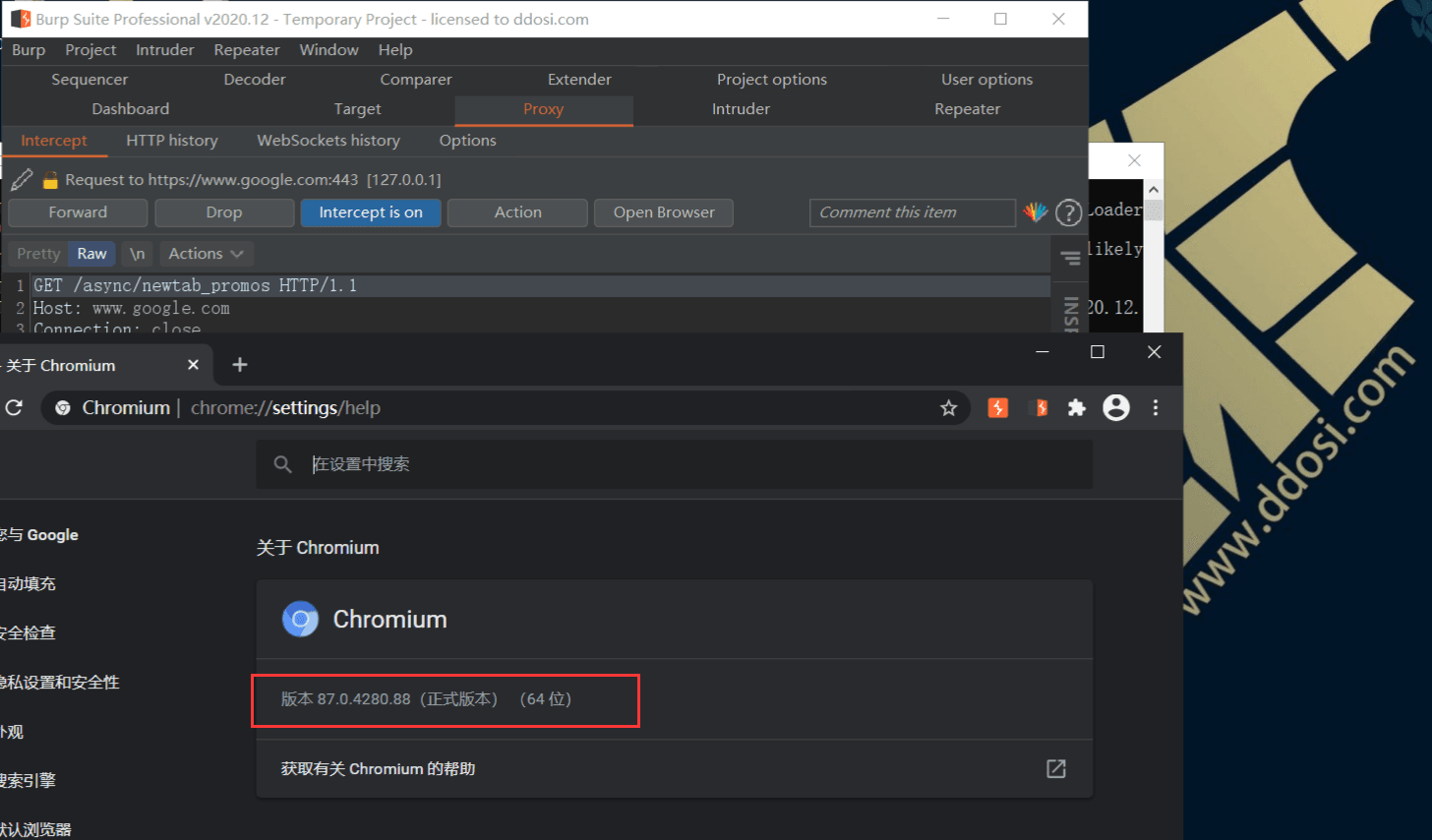Toggle the Intercept is on button
Screen dimensions: 1432x840
click(371, 212)
